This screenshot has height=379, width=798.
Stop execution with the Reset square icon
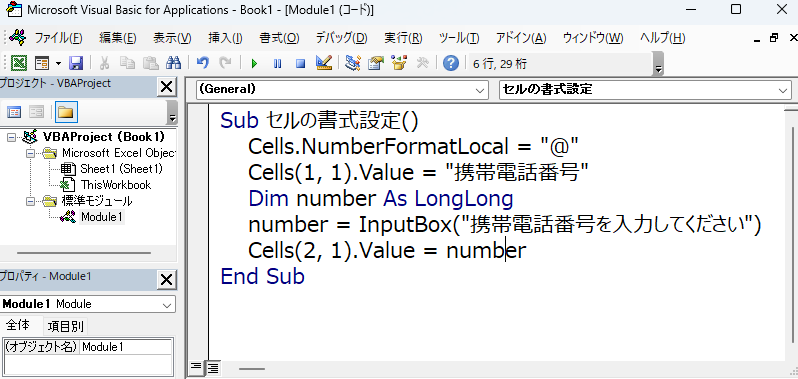coord(300,64)
